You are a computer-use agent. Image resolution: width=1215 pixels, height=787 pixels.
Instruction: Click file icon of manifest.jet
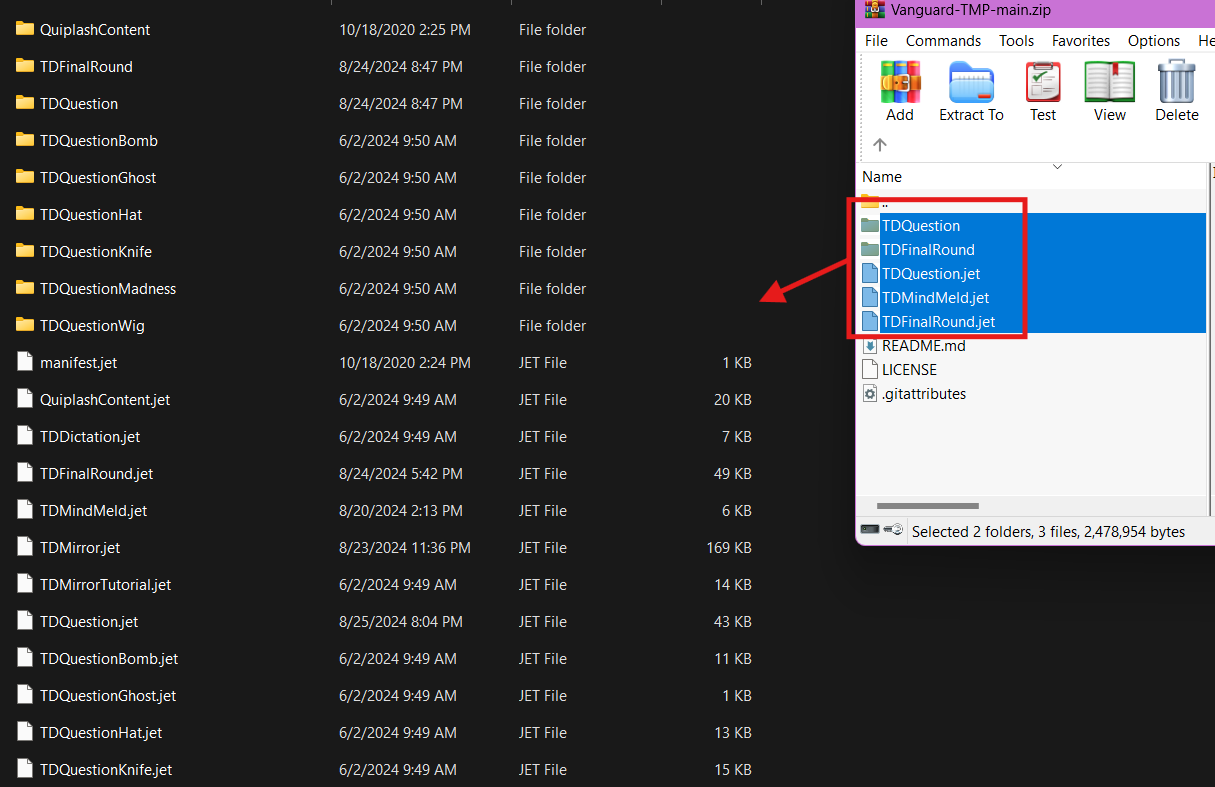[x=25, y=362]
